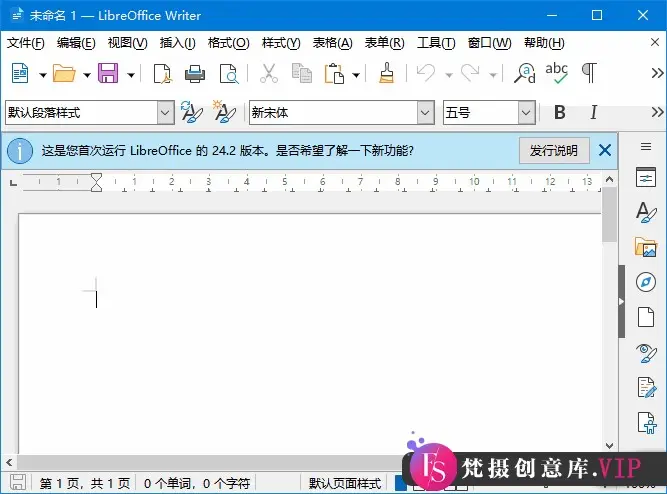This screenshot has height=494, width=667.
Task: Open the paragraph style dropdown arrow
Action: point(165,113)
